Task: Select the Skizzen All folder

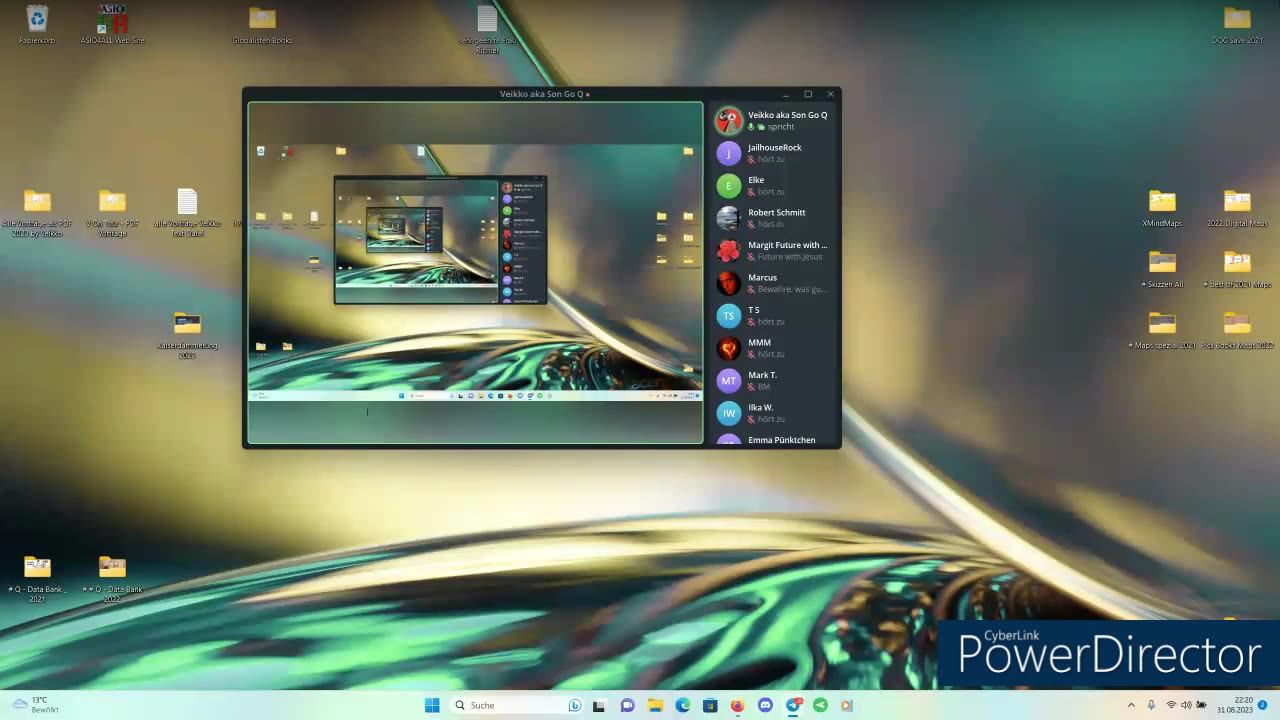Action: point(1162,269)
